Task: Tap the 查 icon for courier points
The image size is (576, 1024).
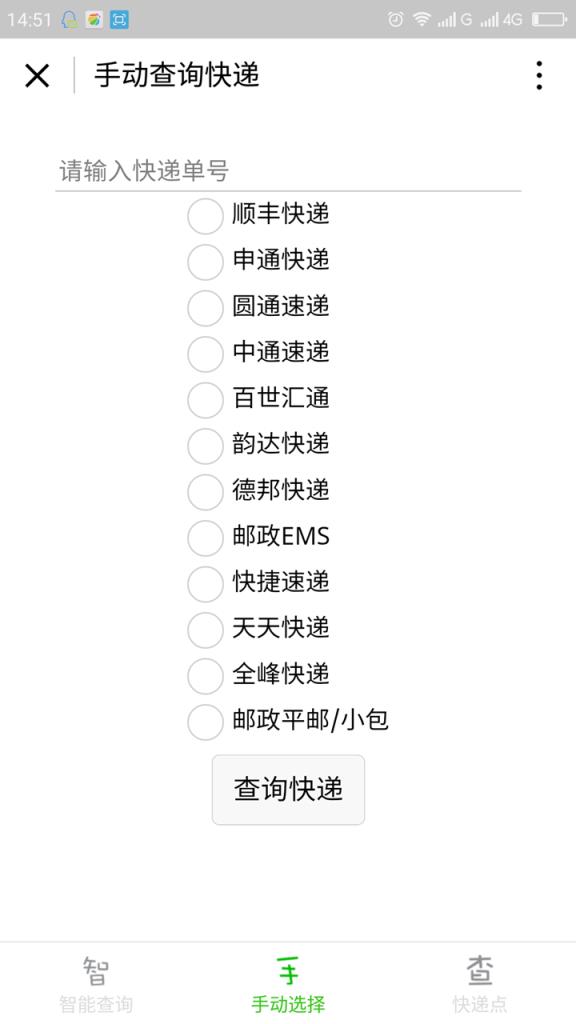Action: [x=480, y=968]
